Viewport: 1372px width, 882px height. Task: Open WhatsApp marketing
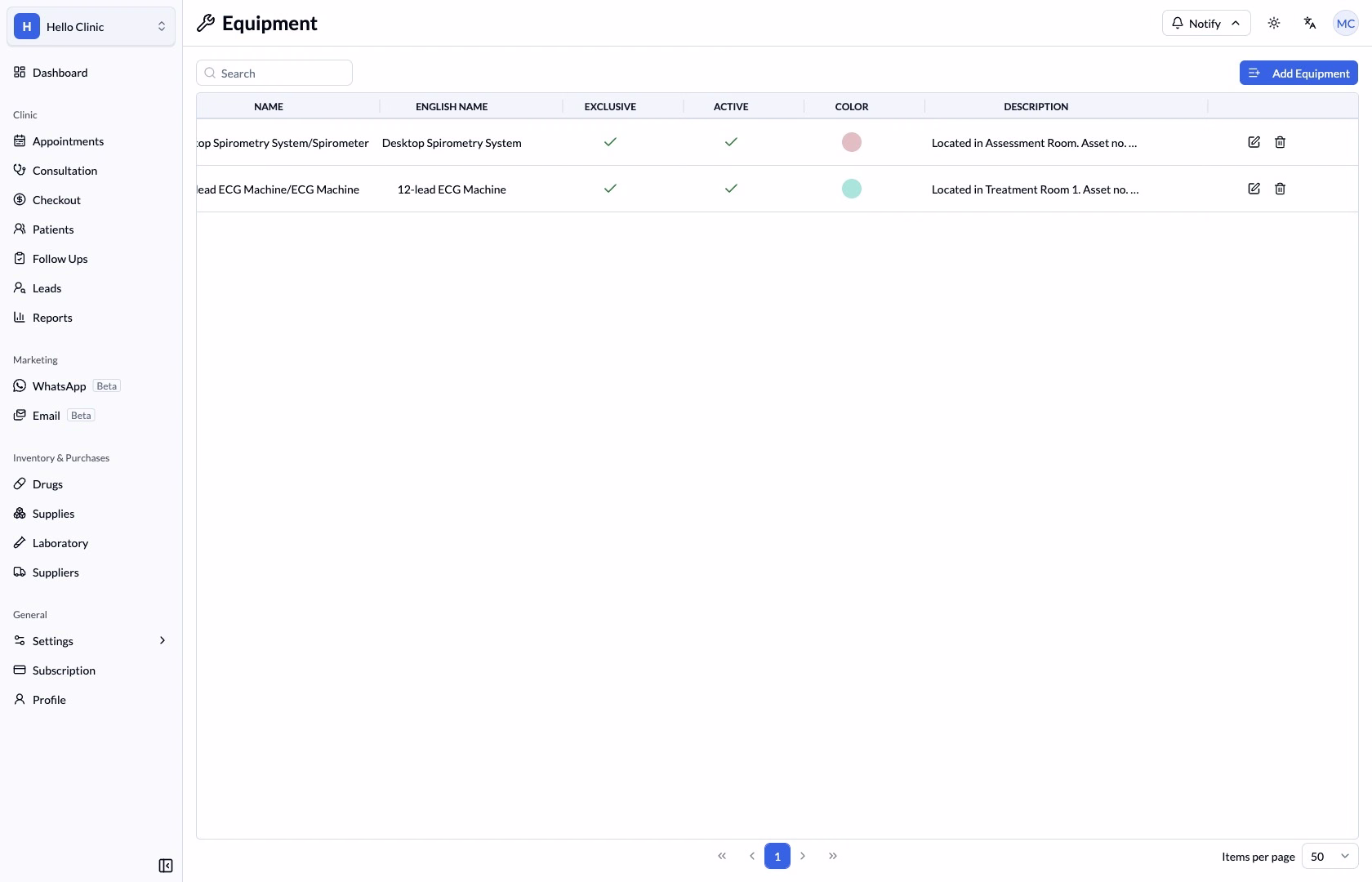click(x=91, y=386)
